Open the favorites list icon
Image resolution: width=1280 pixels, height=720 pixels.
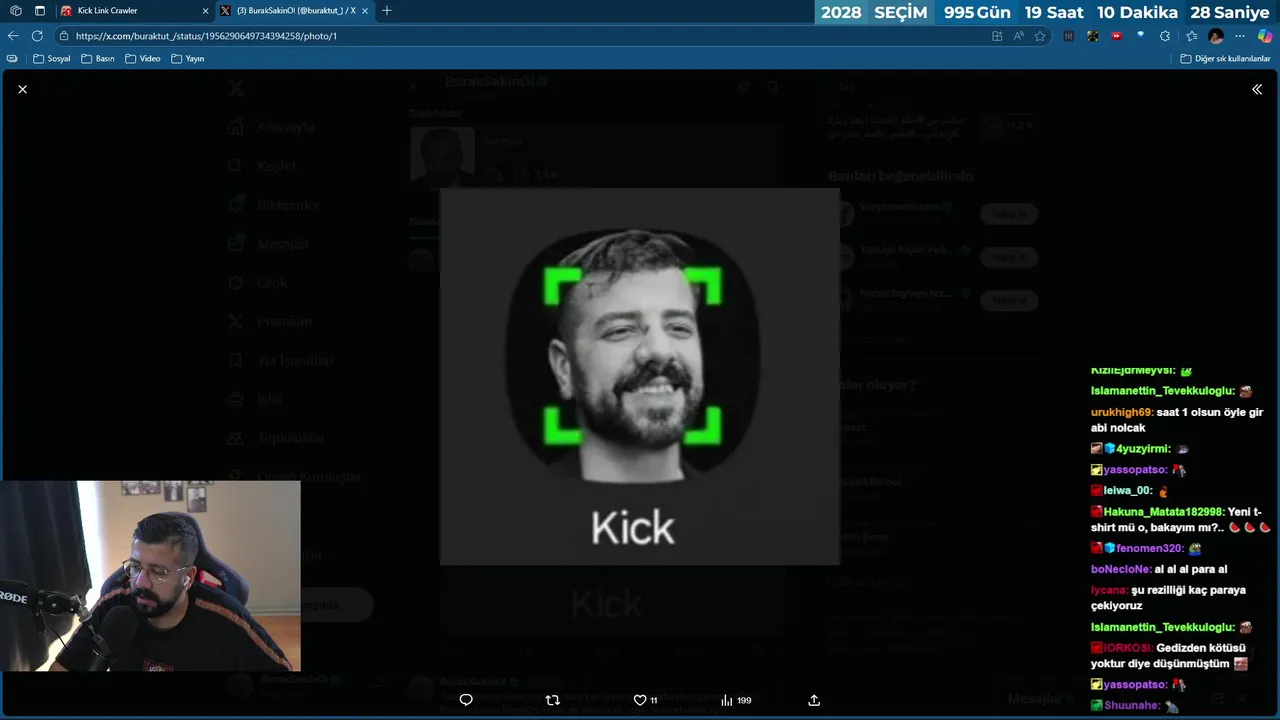pyautogui.click(x=1191, y=35)
